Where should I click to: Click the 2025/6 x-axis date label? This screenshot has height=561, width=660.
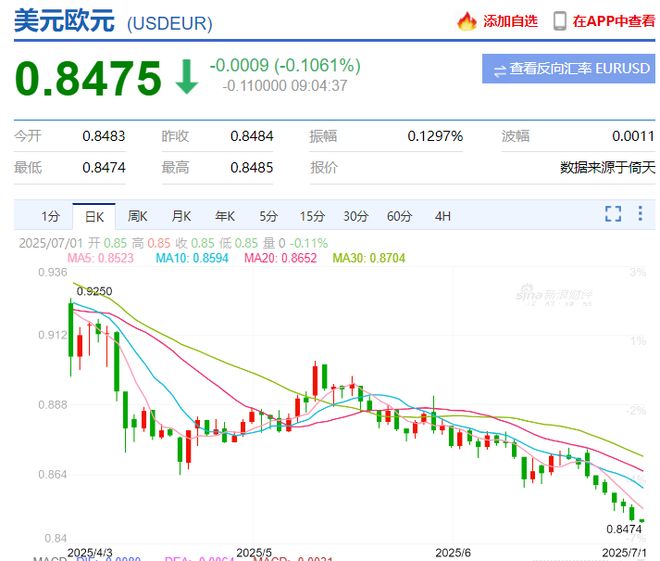453,552
